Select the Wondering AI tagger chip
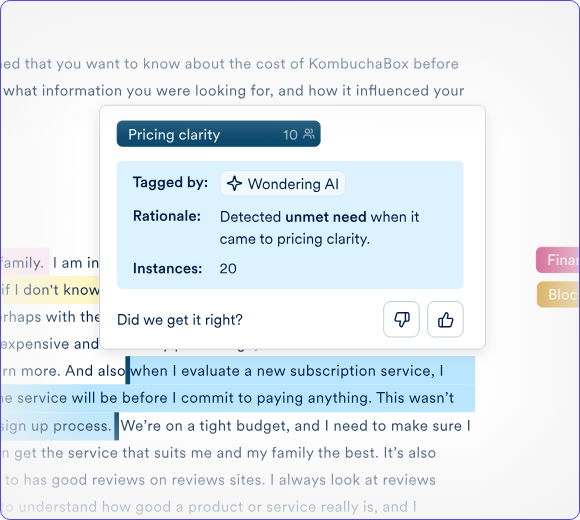This screenshot has height=520, width=580. (x=283, y=183)
